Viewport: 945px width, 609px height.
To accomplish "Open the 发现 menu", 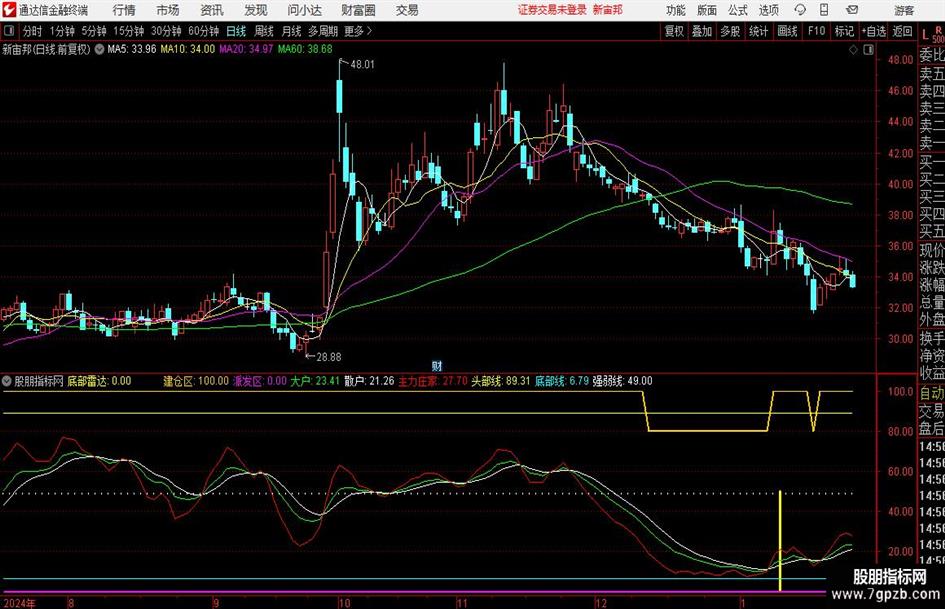I will pyautogui.click(x=256, y=10).
